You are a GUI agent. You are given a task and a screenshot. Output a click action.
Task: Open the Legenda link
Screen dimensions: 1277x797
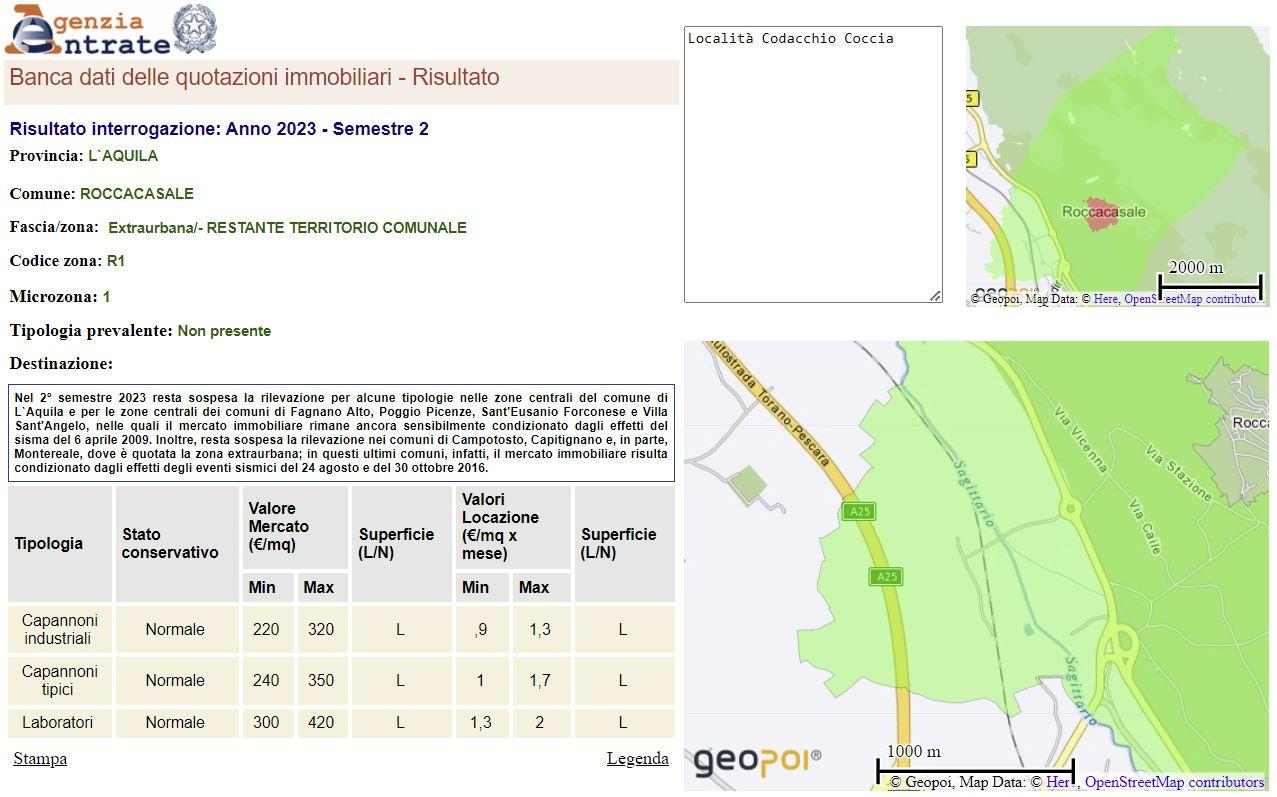point(637,759)
